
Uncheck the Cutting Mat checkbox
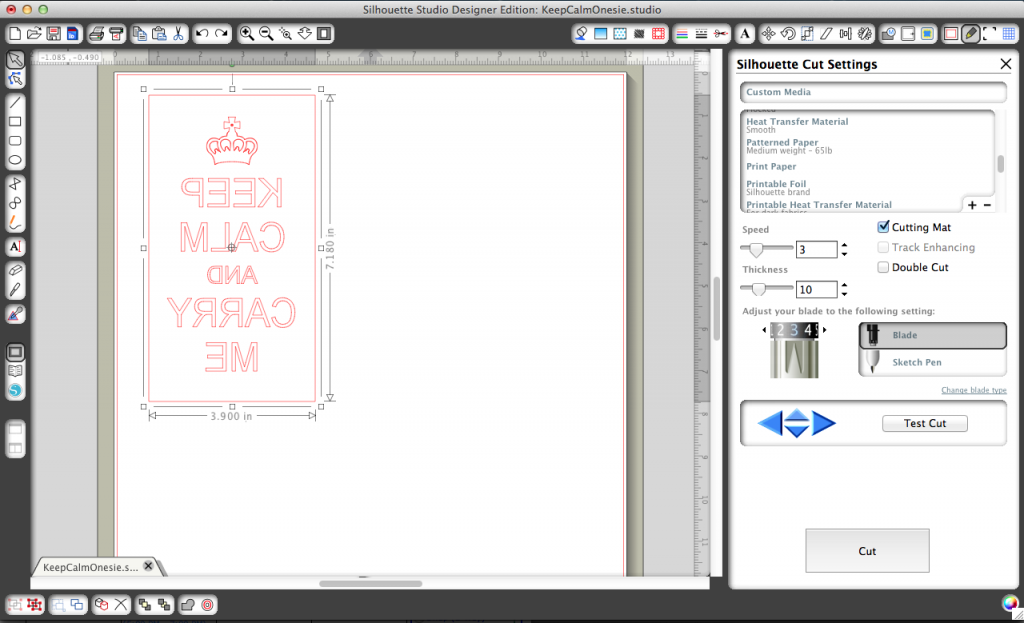[883, 227]
